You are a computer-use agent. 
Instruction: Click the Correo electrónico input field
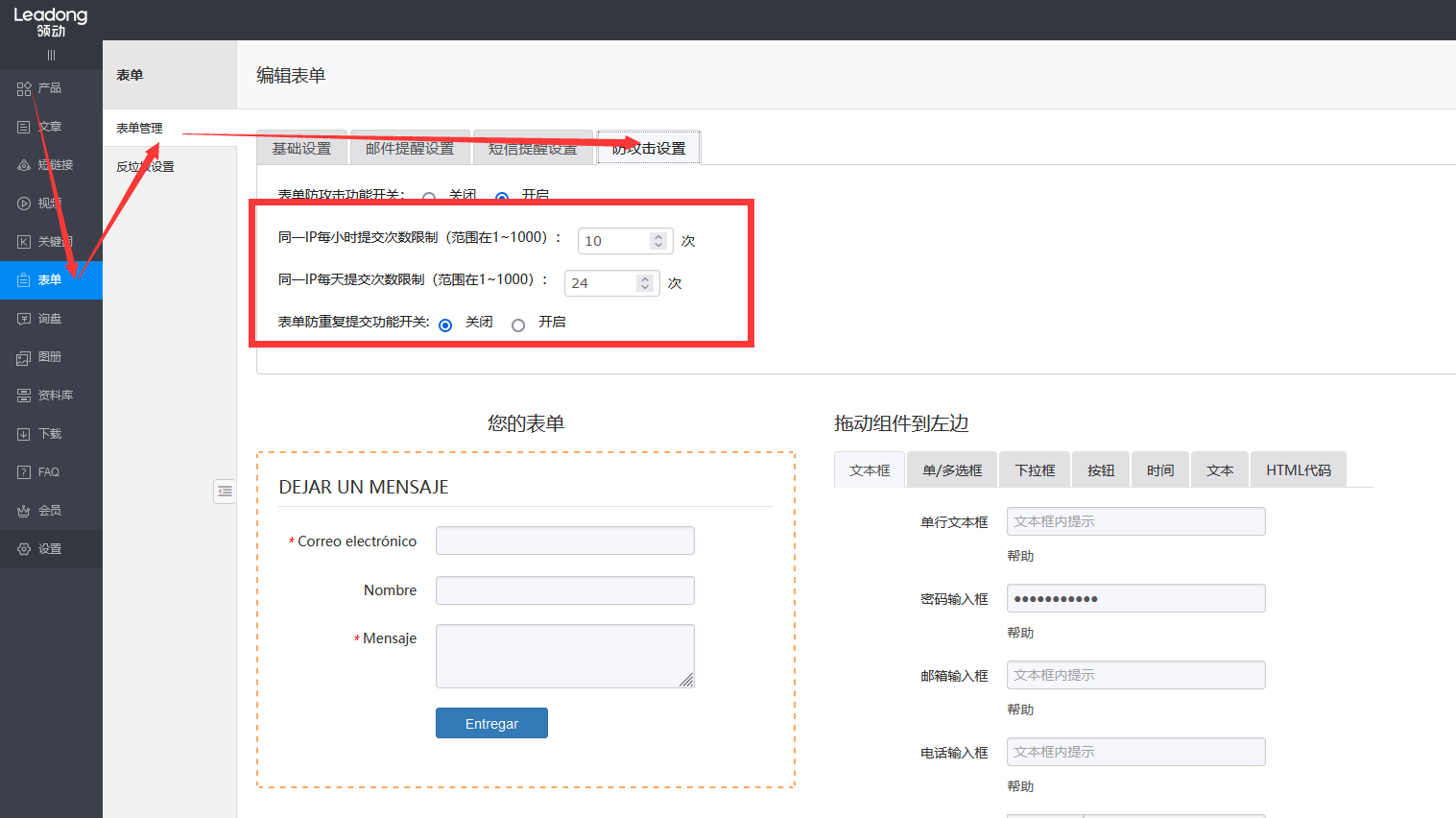(x=564, y=541)
